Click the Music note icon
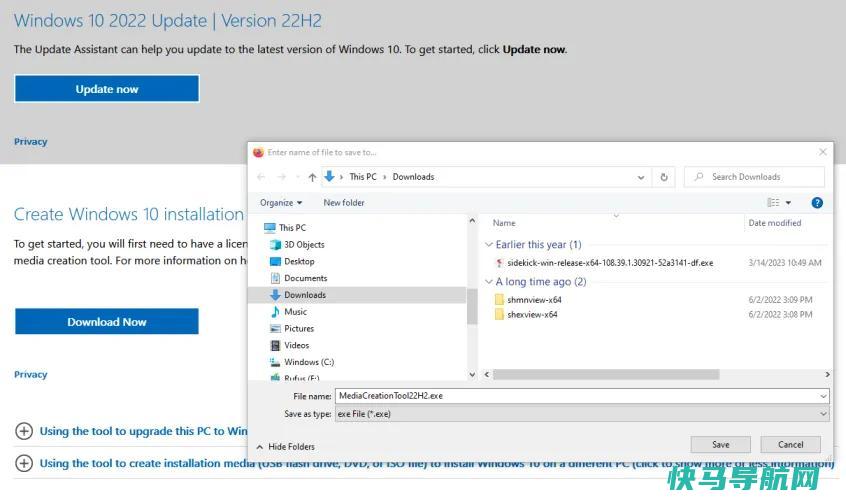This screenshot has width=846, height=500. coord(275,312)
